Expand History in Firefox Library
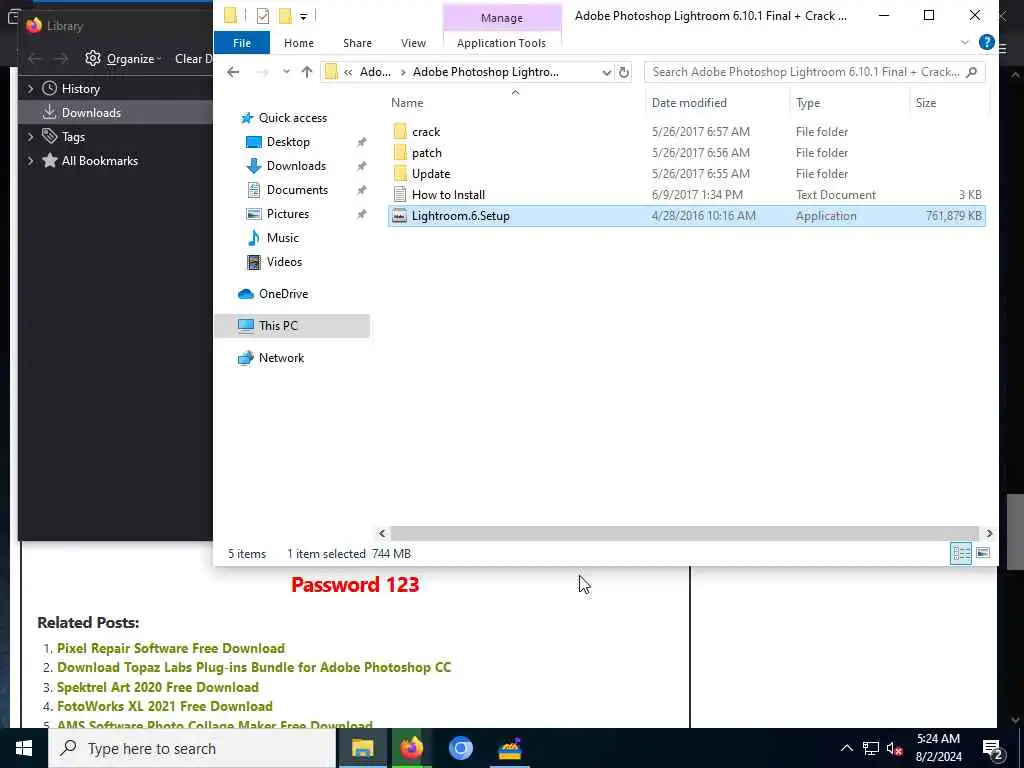Screen dimensions: 1024x768 31,89
